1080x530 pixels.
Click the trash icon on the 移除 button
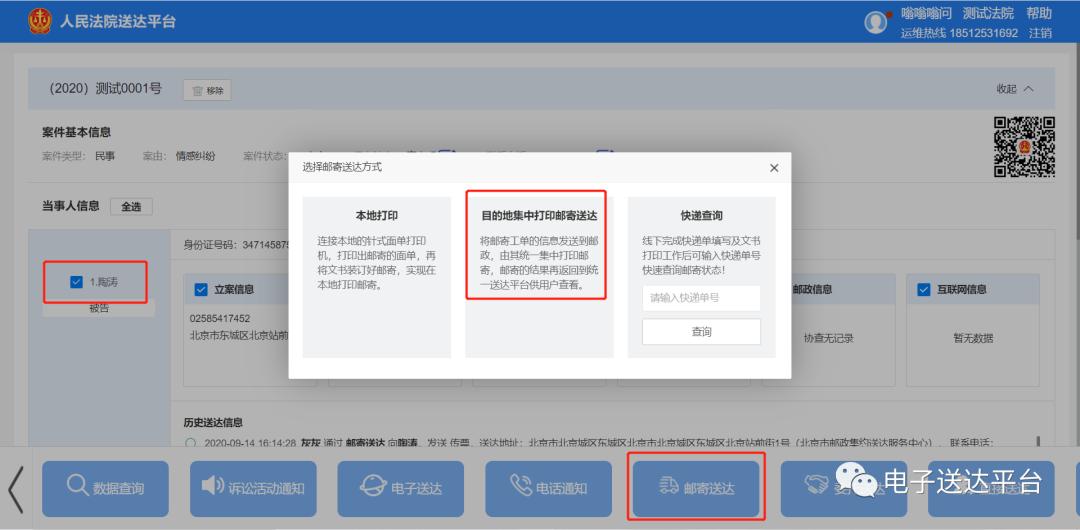[197, 90]
